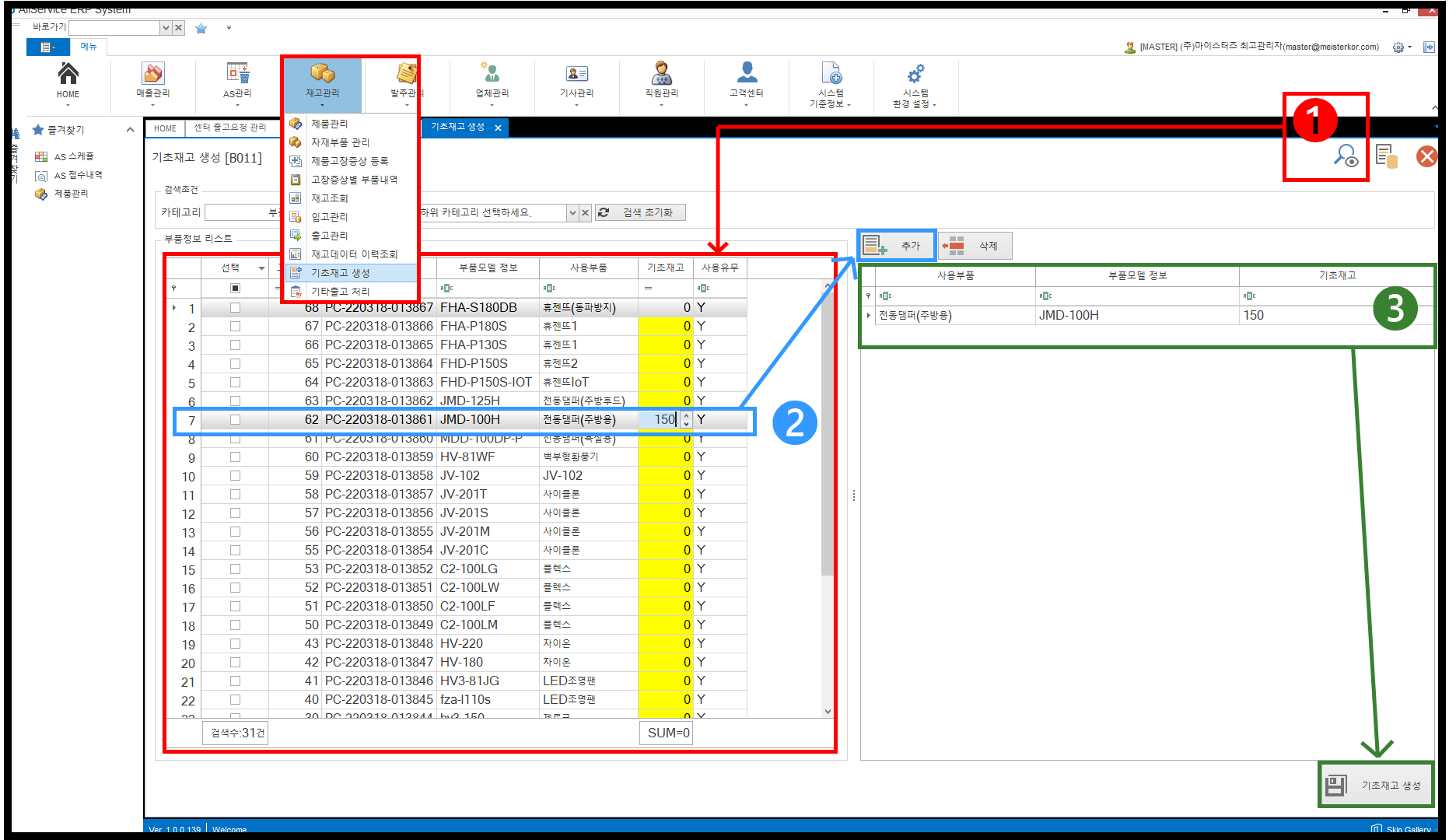Check the checkbox for HV-81WF row
This screenshot has height=840, width=1449.
point(235,457)
